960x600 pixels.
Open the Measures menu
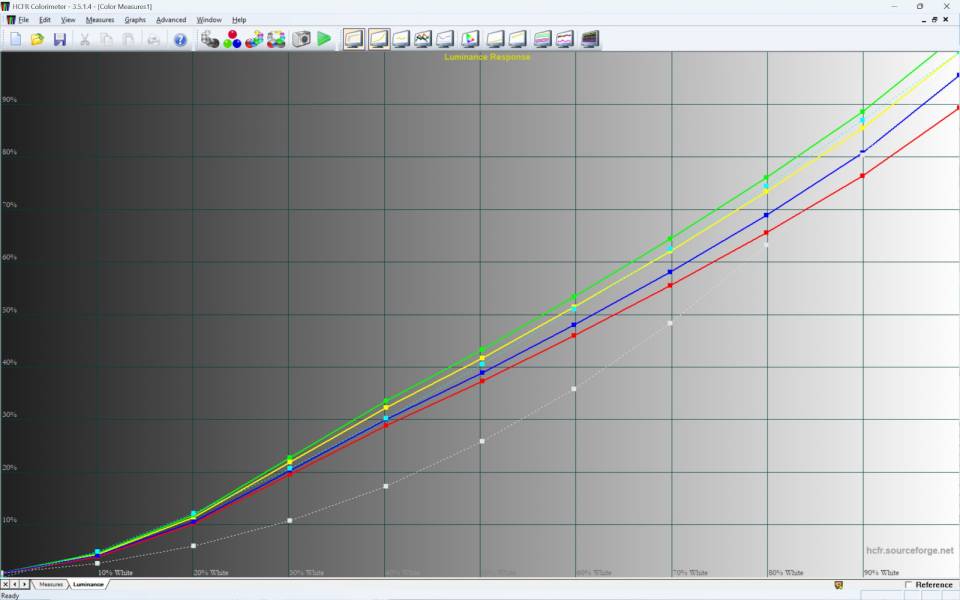click(100, 20)
